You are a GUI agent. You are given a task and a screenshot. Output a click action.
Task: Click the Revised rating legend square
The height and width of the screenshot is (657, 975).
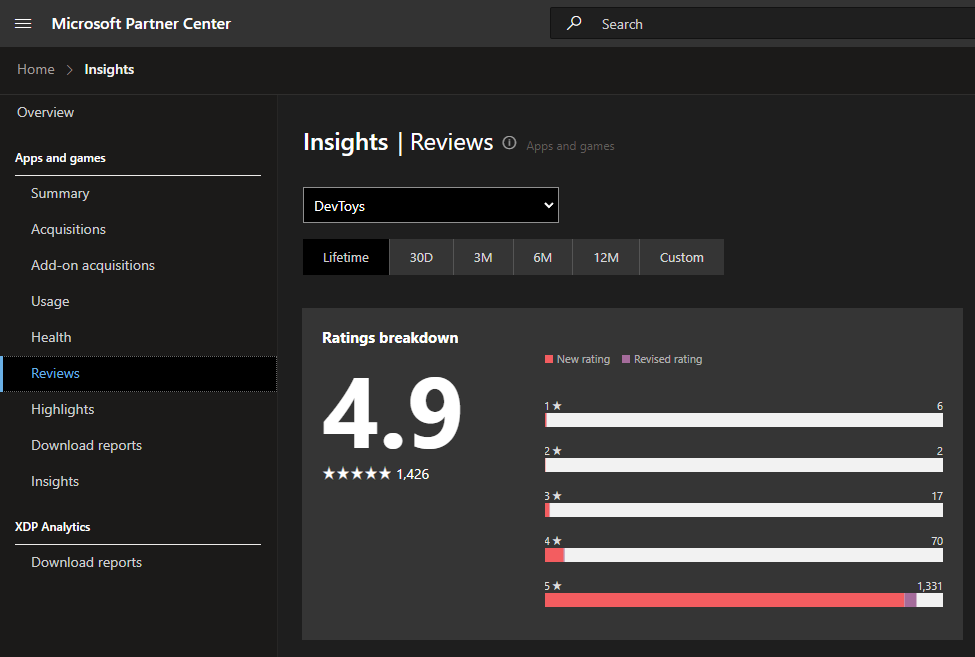(x=625, y=359)
